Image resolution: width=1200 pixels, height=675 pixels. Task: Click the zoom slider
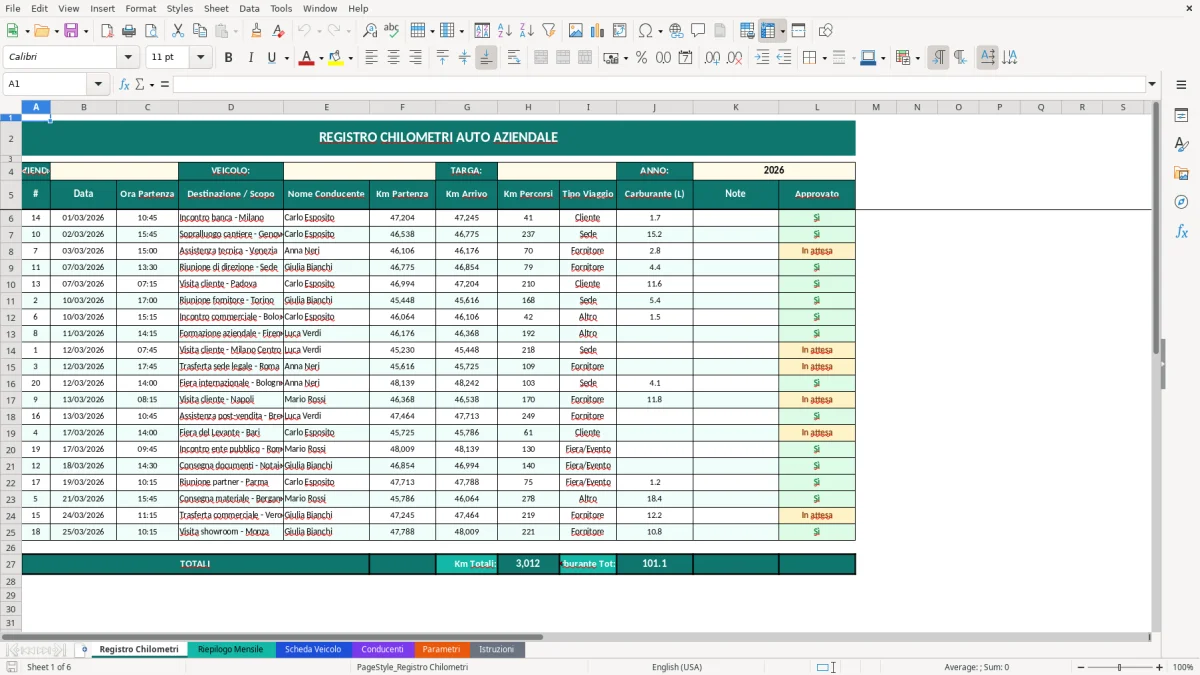pos(1119,667)
